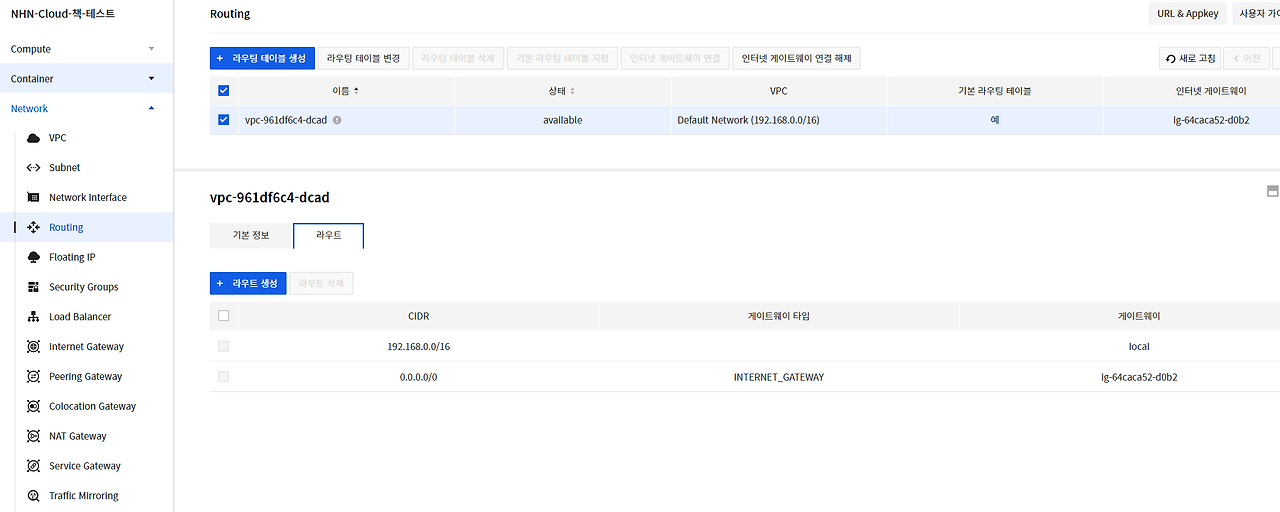Image resolution: width=1280 pixels, height=512 pixels.
Task: Click the 라우트 삭제 button
Action: click(x=321, y=284)
